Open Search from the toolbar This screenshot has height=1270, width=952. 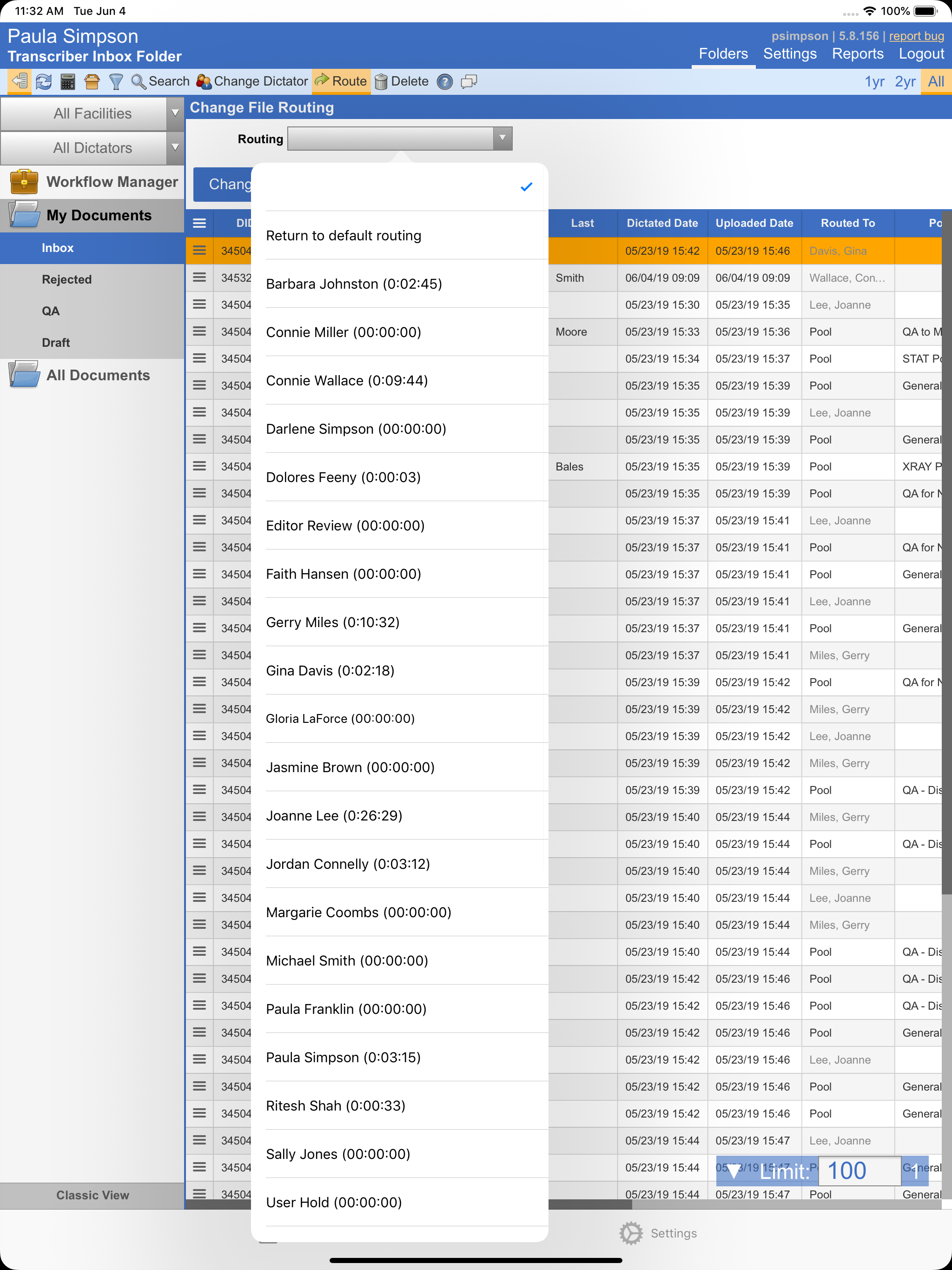click(160, 81)
